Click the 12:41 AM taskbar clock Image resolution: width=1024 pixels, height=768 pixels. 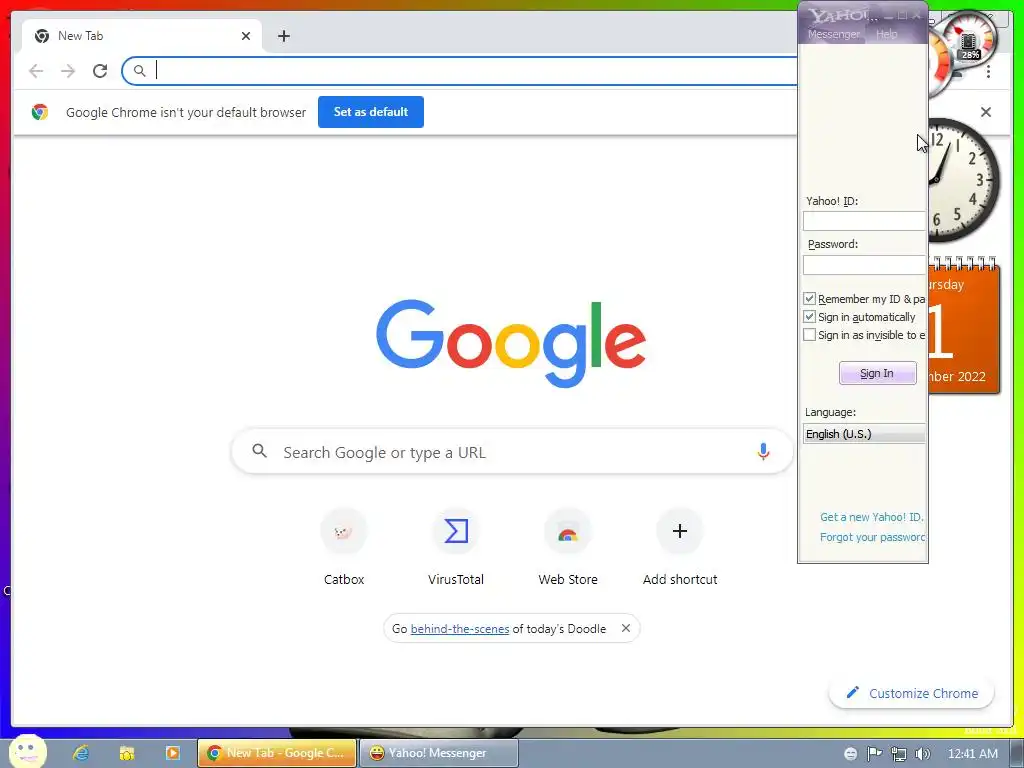pyautogui.click(x=972, y=754)
